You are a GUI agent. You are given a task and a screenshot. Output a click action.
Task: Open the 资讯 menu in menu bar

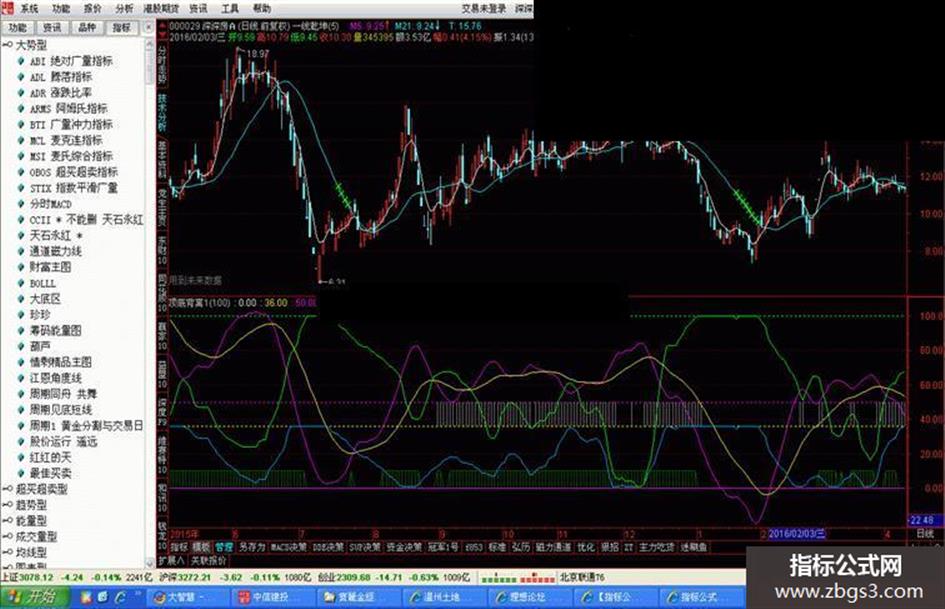[x=198, y=8]
